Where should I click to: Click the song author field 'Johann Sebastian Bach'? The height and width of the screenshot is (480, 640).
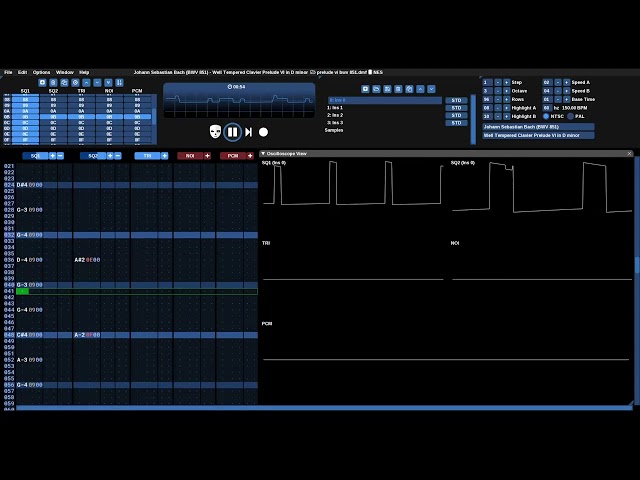pyautogui.click(x=538, y=127)
